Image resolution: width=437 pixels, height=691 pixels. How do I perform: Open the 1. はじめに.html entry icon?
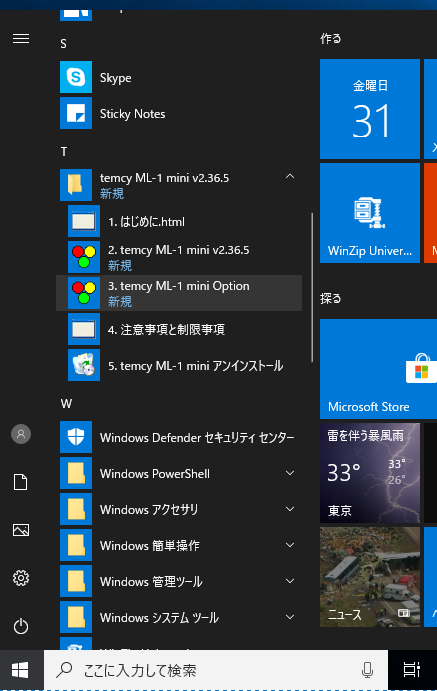84,221
